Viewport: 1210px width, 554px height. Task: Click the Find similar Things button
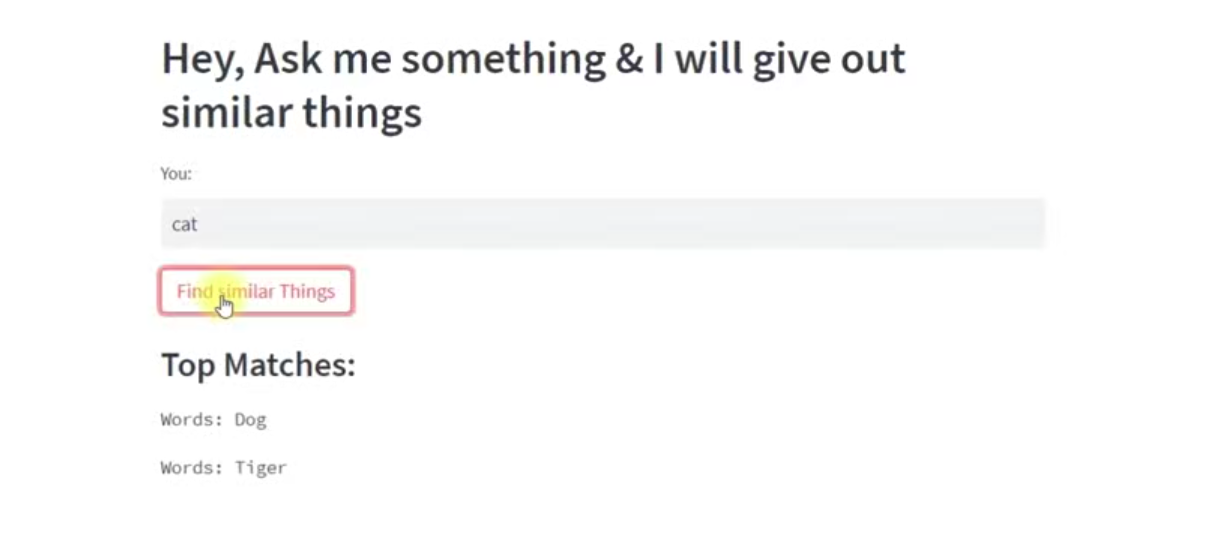tap(256, 291)
